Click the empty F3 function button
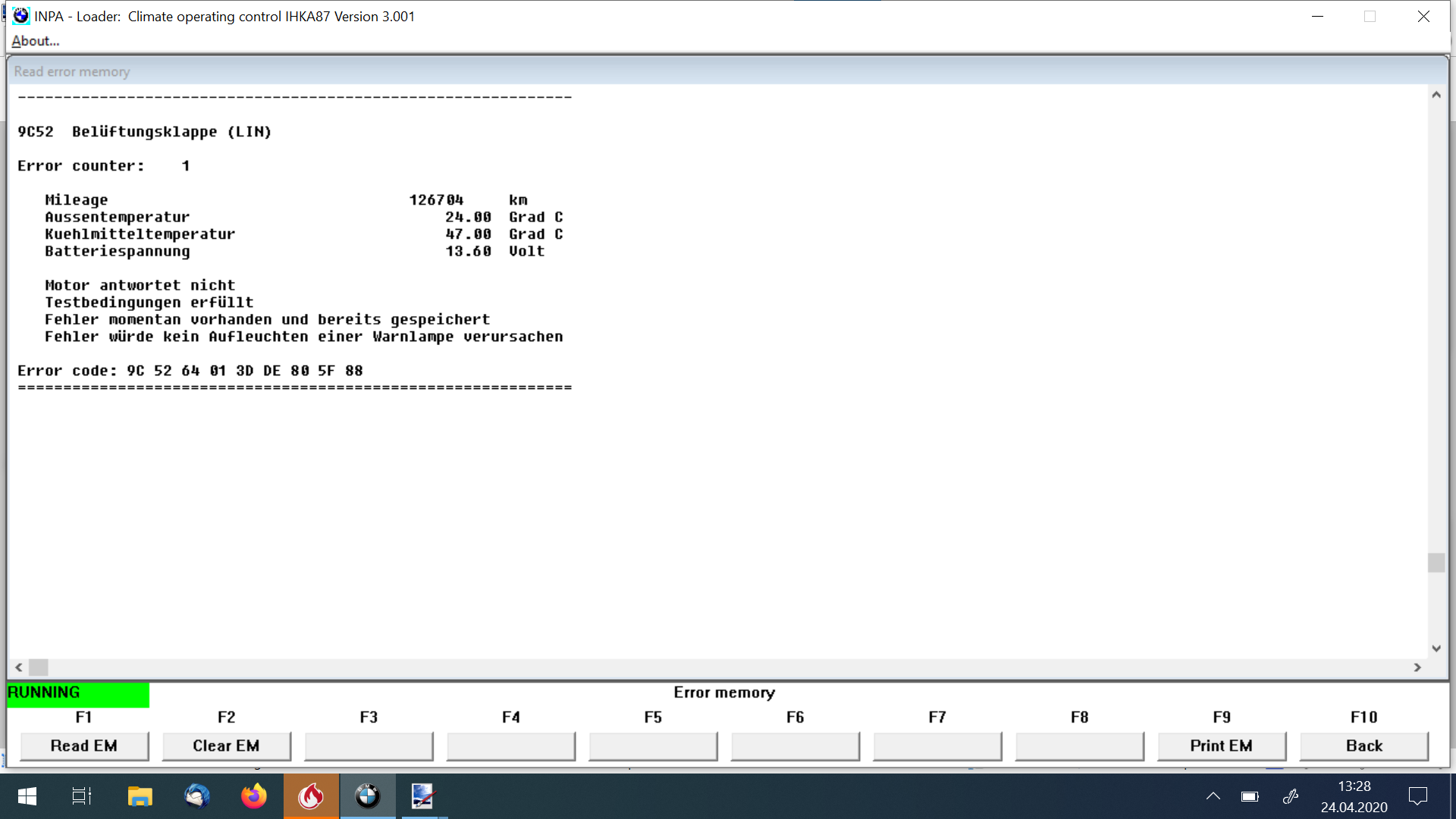This screenshot has height=819, width=1456. coord(369,746)
